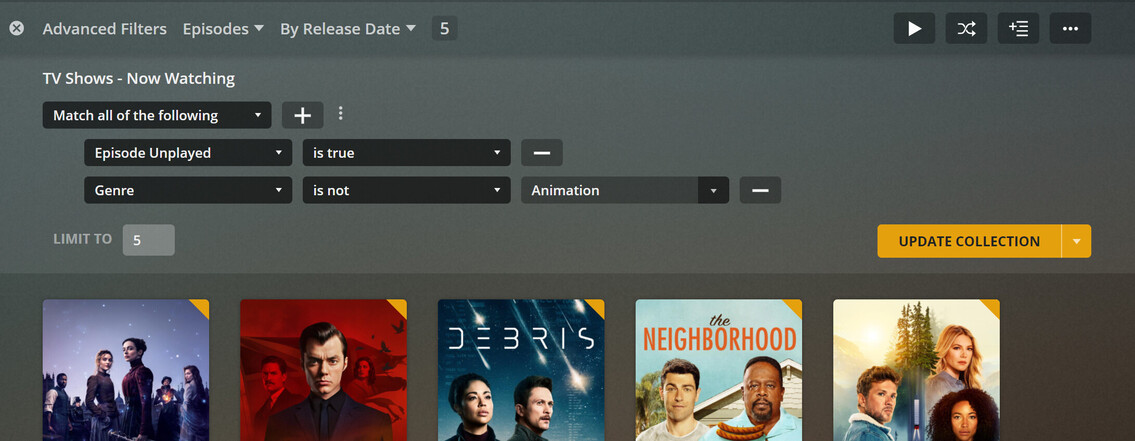Change the 'is true' condition dropdown
The height and width of the screenshot is (441, 1135).
(407, 153)
